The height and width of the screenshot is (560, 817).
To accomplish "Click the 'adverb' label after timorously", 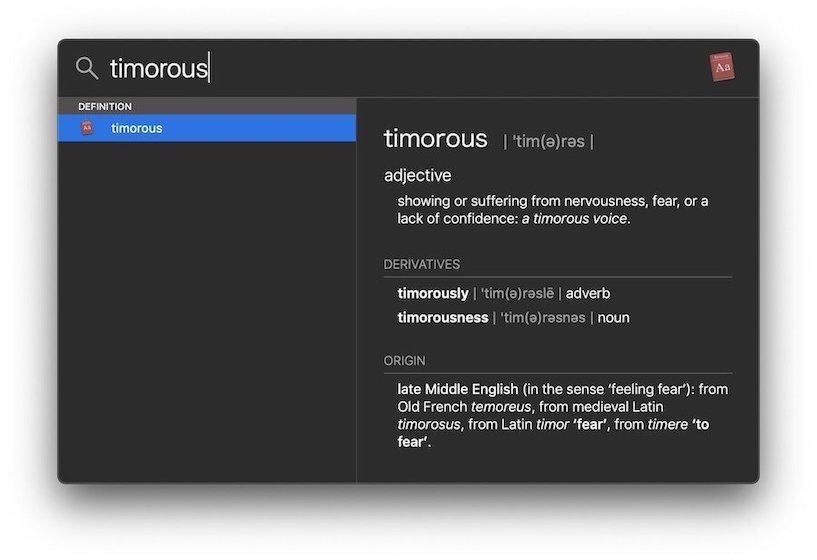I will [588, 293].
